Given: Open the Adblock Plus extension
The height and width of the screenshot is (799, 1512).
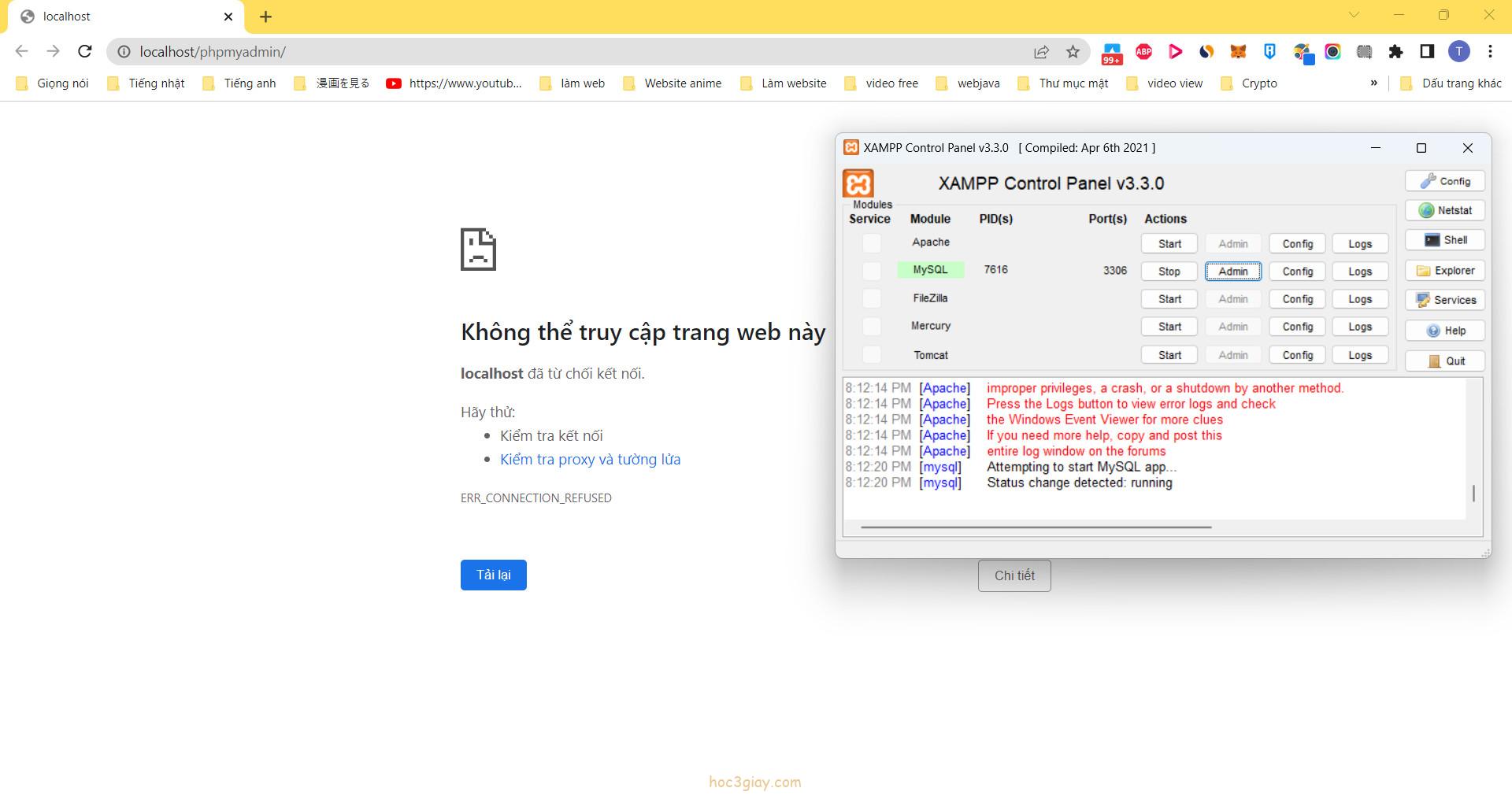Looking at the screenshot, I should tap(1144, 52).
